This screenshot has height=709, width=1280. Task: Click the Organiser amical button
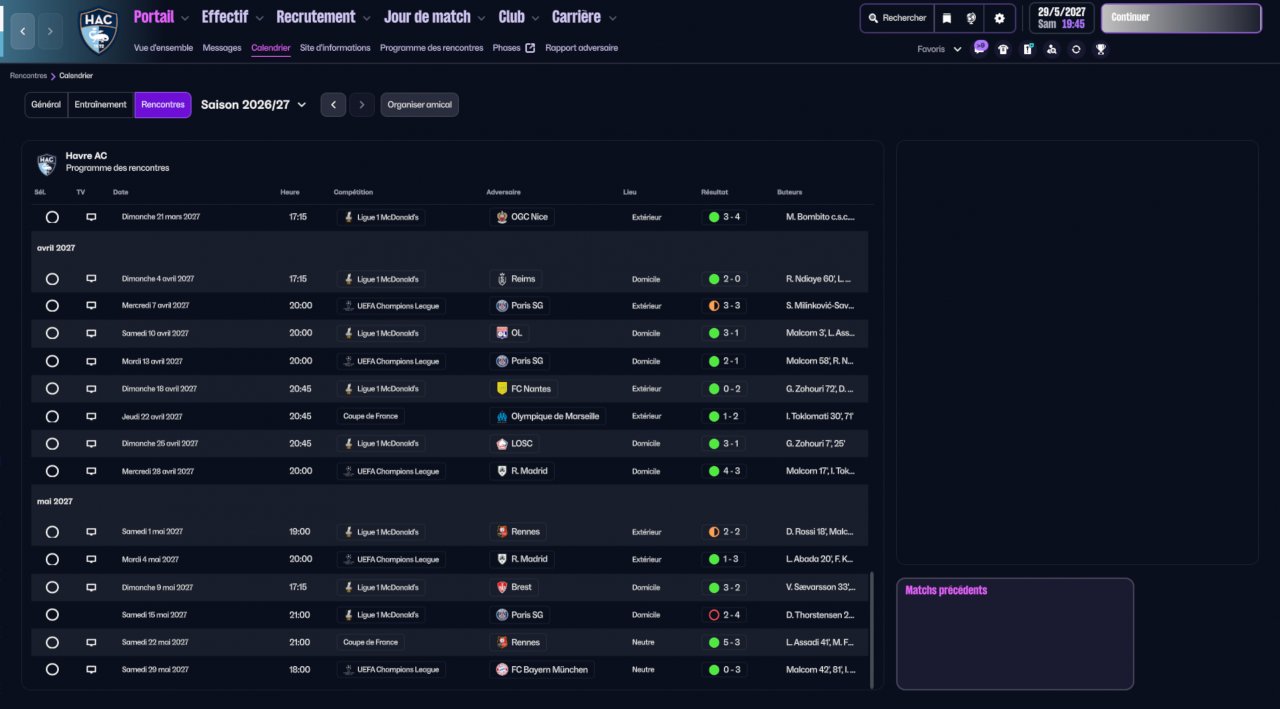click(420, 105)
